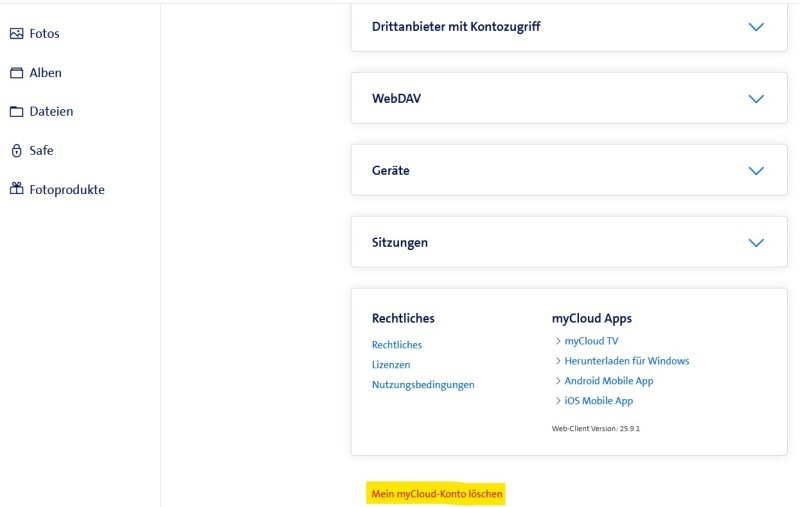Click the Fotoprodukte gift icon
Image resolution: width=800 pixels, height=507 pixels.
16,190
